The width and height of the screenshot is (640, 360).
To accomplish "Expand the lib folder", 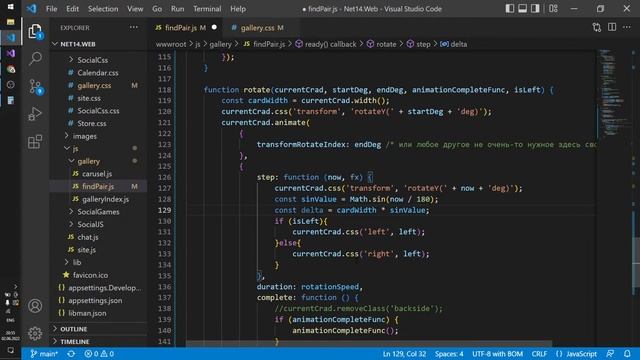I will point(77,262).
